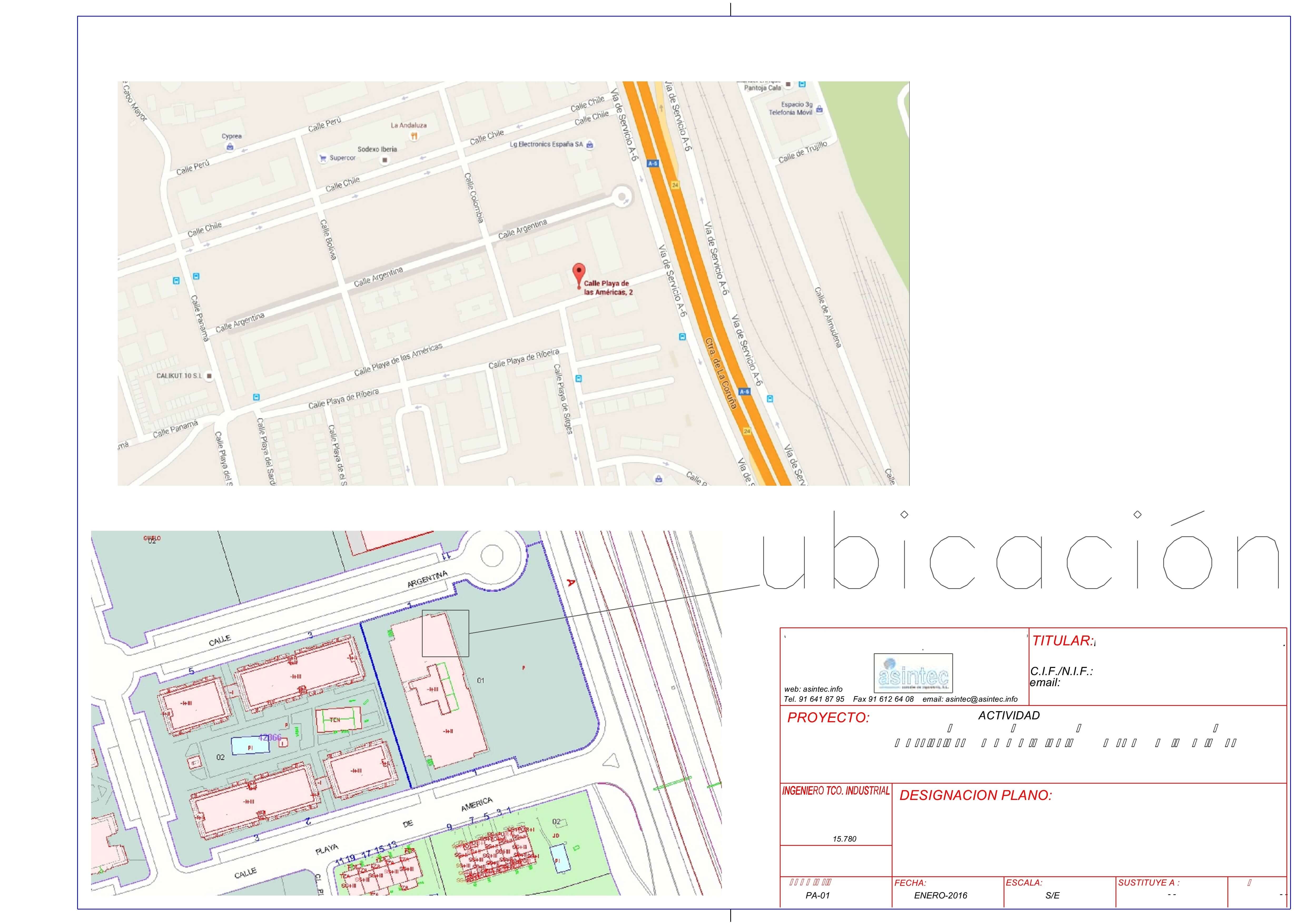
Task: Click the green TCN court outline
Action: tap(338, 720)
